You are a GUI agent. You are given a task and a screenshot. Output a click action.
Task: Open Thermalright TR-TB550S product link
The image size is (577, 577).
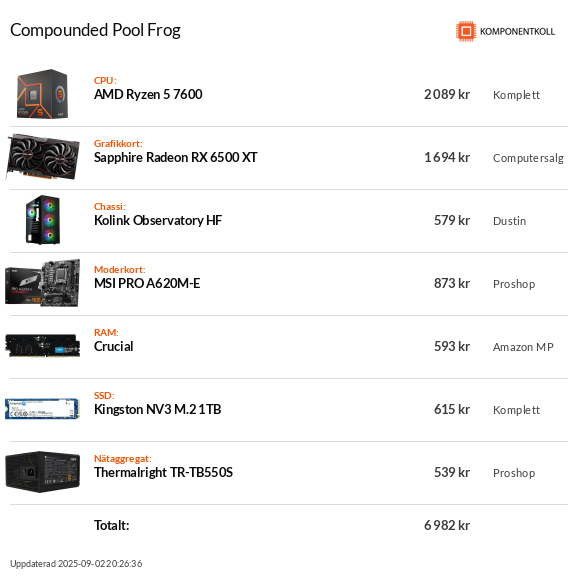click(163, 472)
